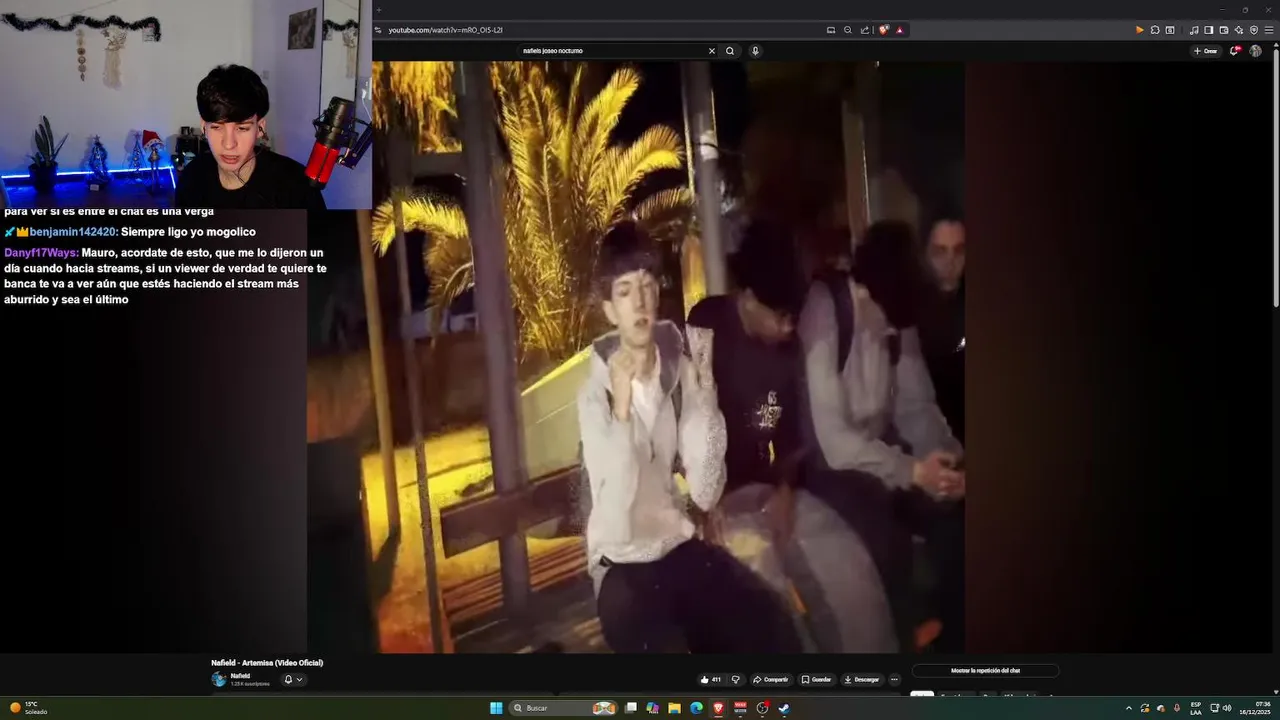The image size is (1280, 720).
Task: Click the orange play extension icon
Action: click(x=1139, y=30)
